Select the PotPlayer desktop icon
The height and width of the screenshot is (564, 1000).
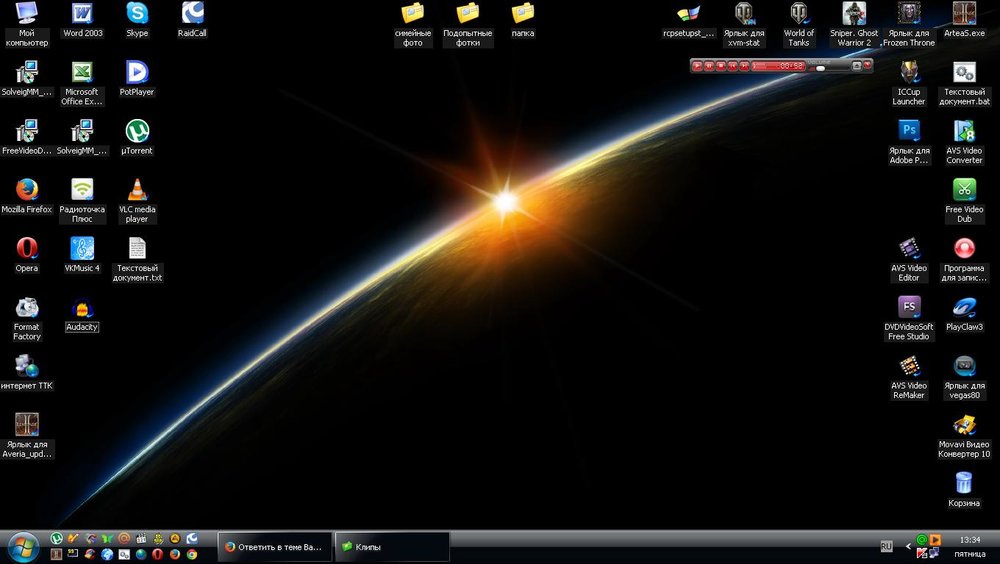pyautogui.click(x=137, y=73)
